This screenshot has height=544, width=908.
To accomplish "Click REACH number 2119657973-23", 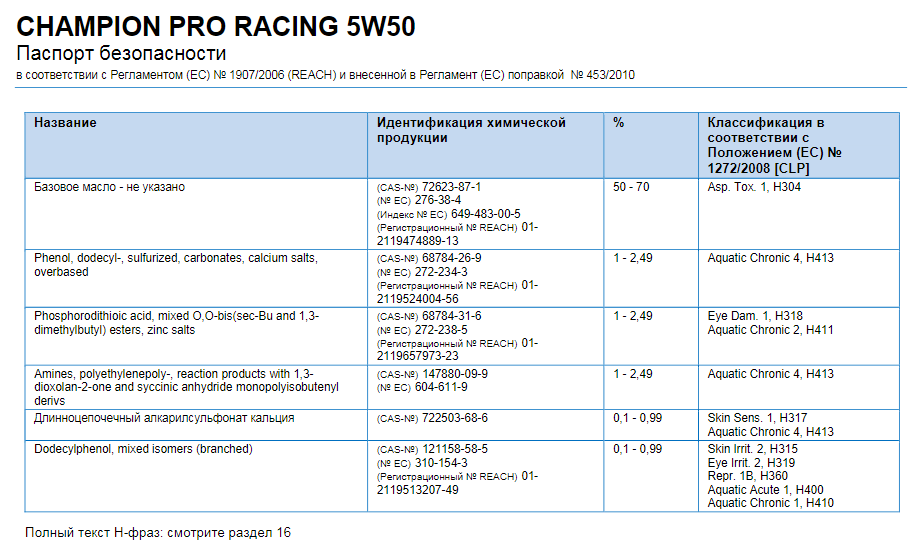I will click(418, 356).
